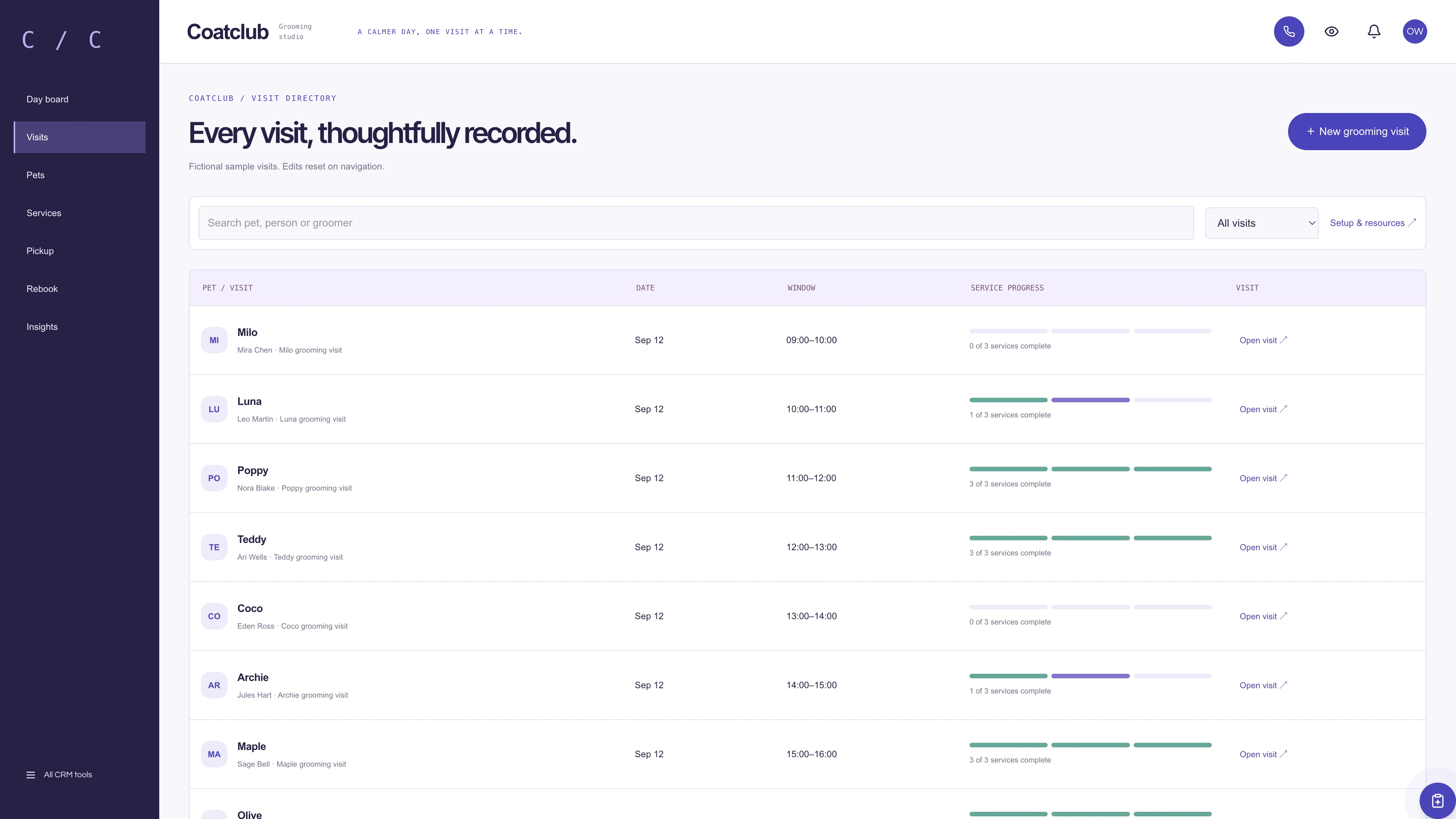Open visit for Maple
The height and width of the screenshot is (819, 1456).
tap(1263, 754)
